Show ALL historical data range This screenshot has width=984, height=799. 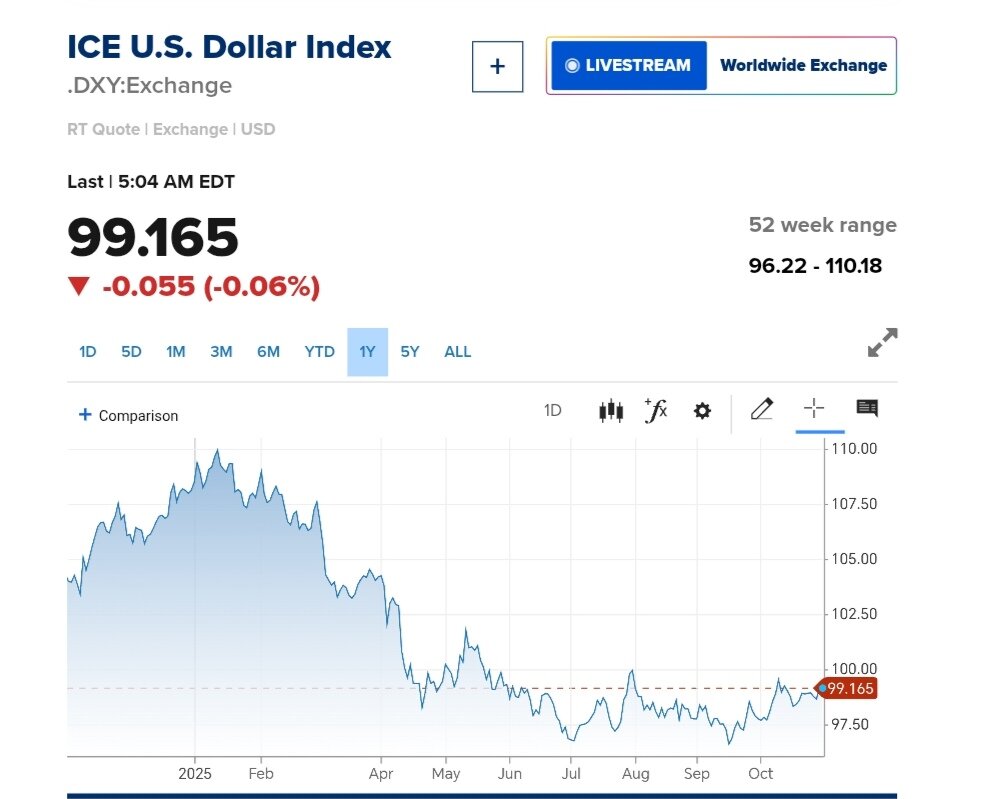[457, 352]
